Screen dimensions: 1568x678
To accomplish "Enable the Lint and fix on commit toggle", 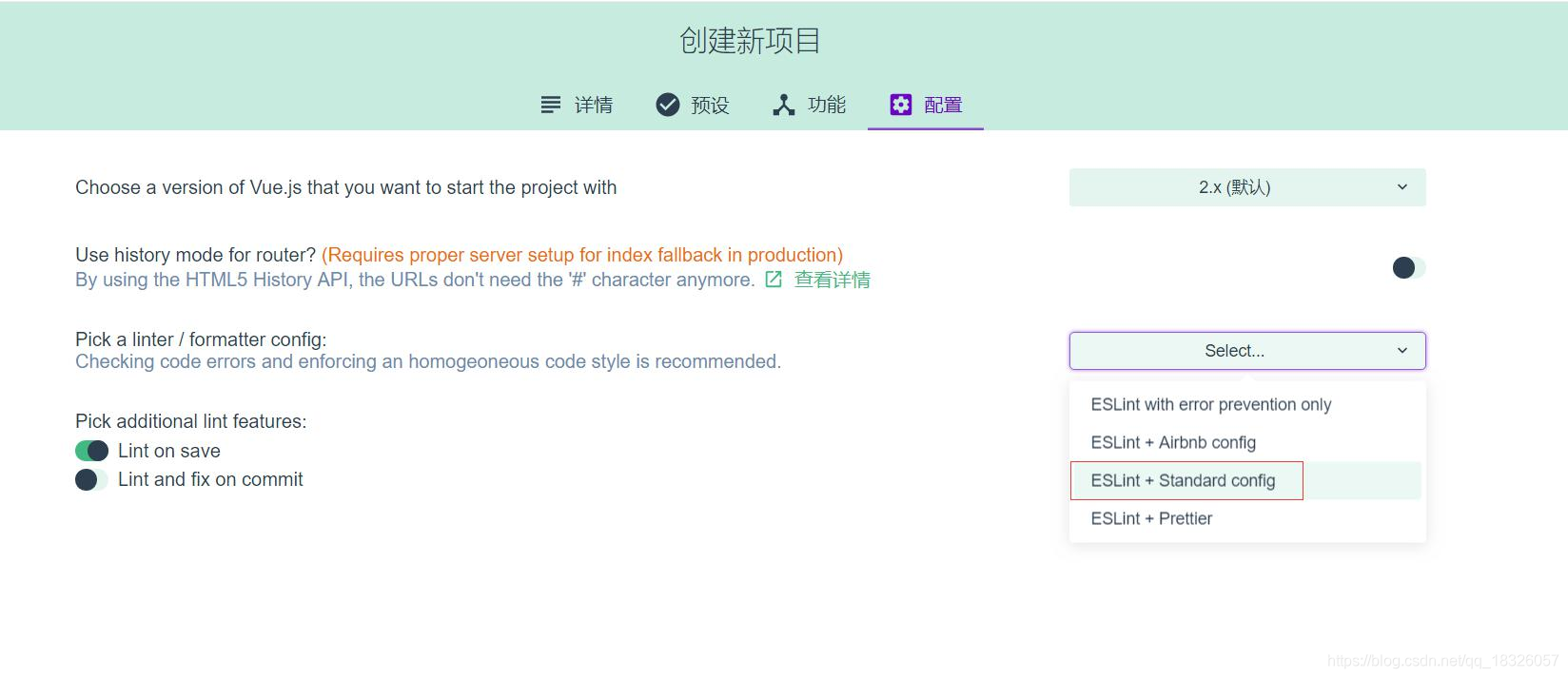I will [x=91, y=479].
